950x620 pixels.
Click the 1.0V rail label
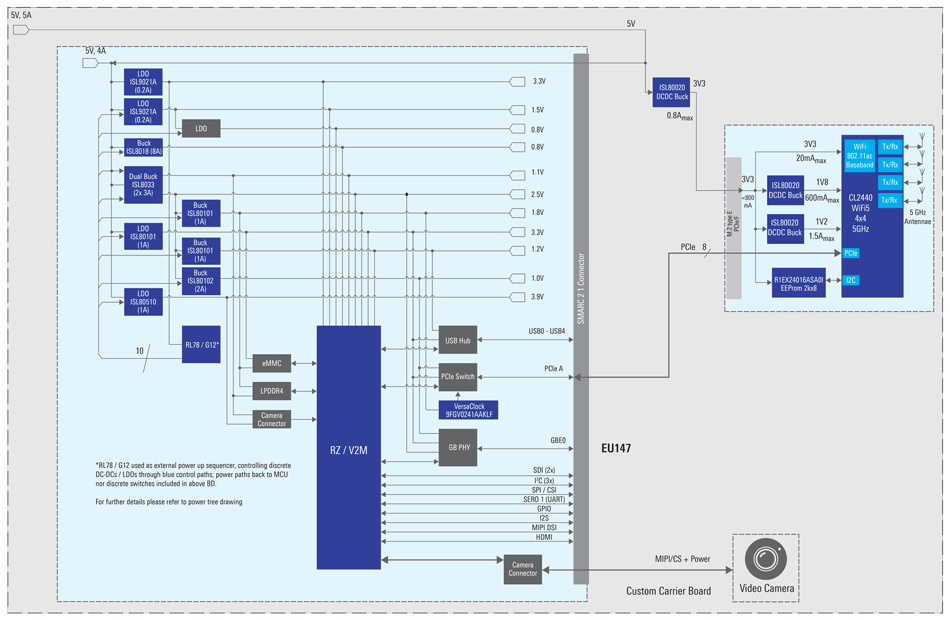pyautogui.click(x=537, y=278)
